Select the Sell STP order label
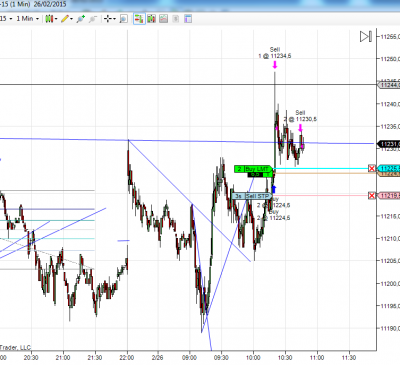 (x=252, y=196)
